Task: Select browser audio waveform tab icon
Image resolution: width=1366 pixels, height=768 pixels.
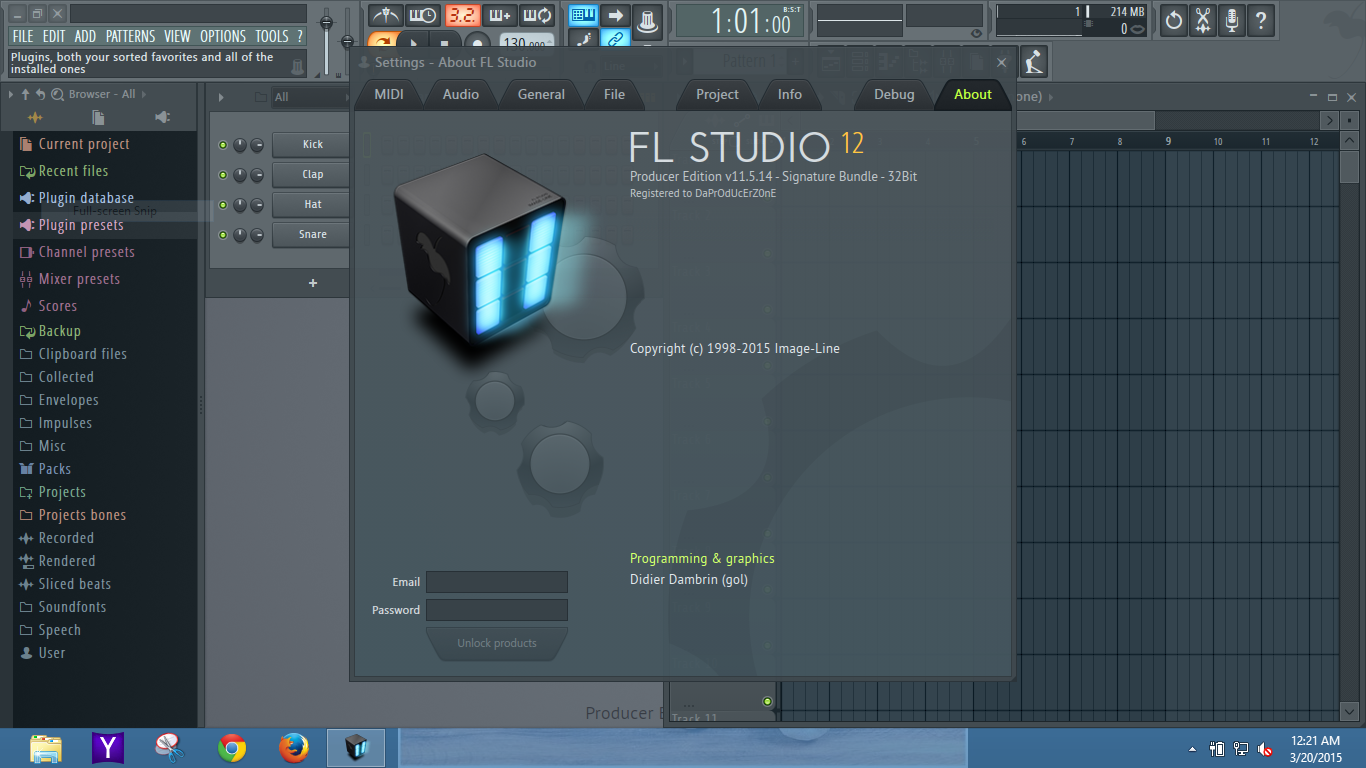Action: click(35, 118)
